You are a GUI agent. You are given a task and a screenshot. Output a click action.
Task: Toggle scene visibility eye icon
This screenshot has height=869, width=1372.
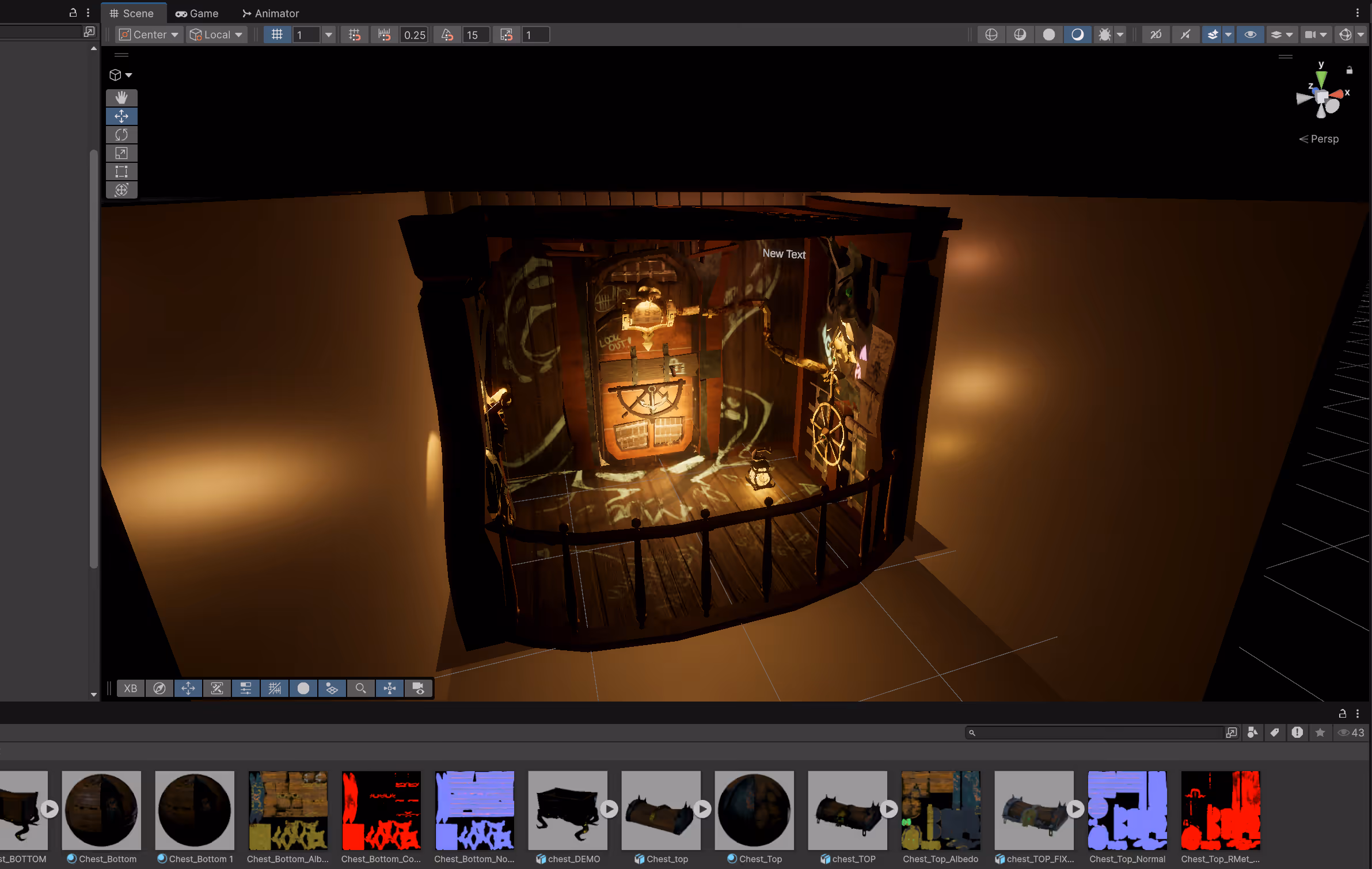[x=1251, y=35]
